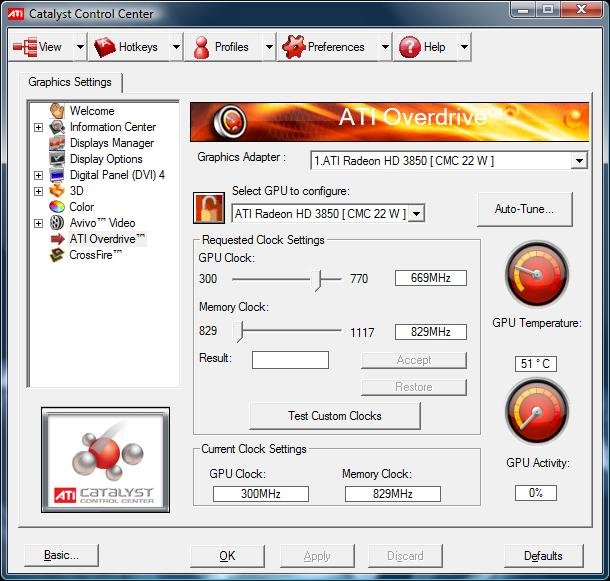Click the Overdrive unlock padlock icon
The width and height of the screenshot is (610, 581).
tap(209, 208)
